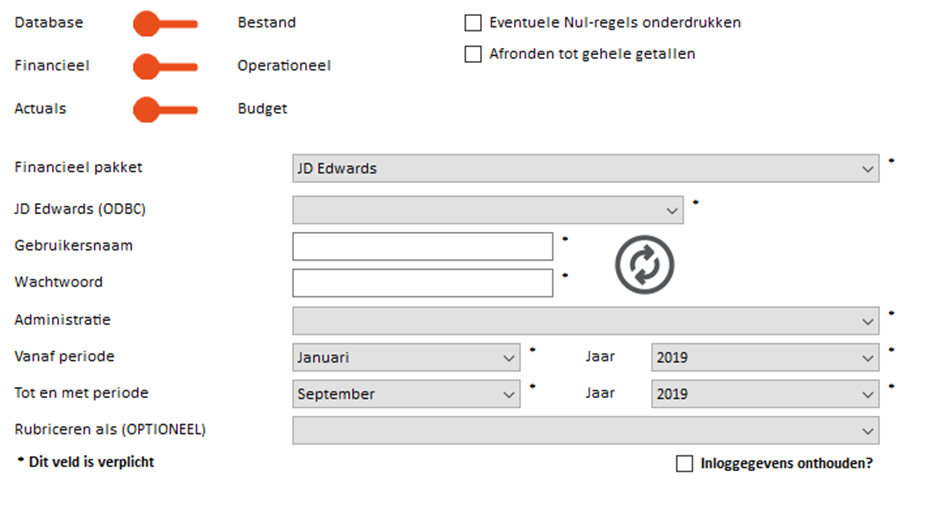Tick the Inloggegevens onthouden checkbox
945x506 pixels.
tap(684, 463)
